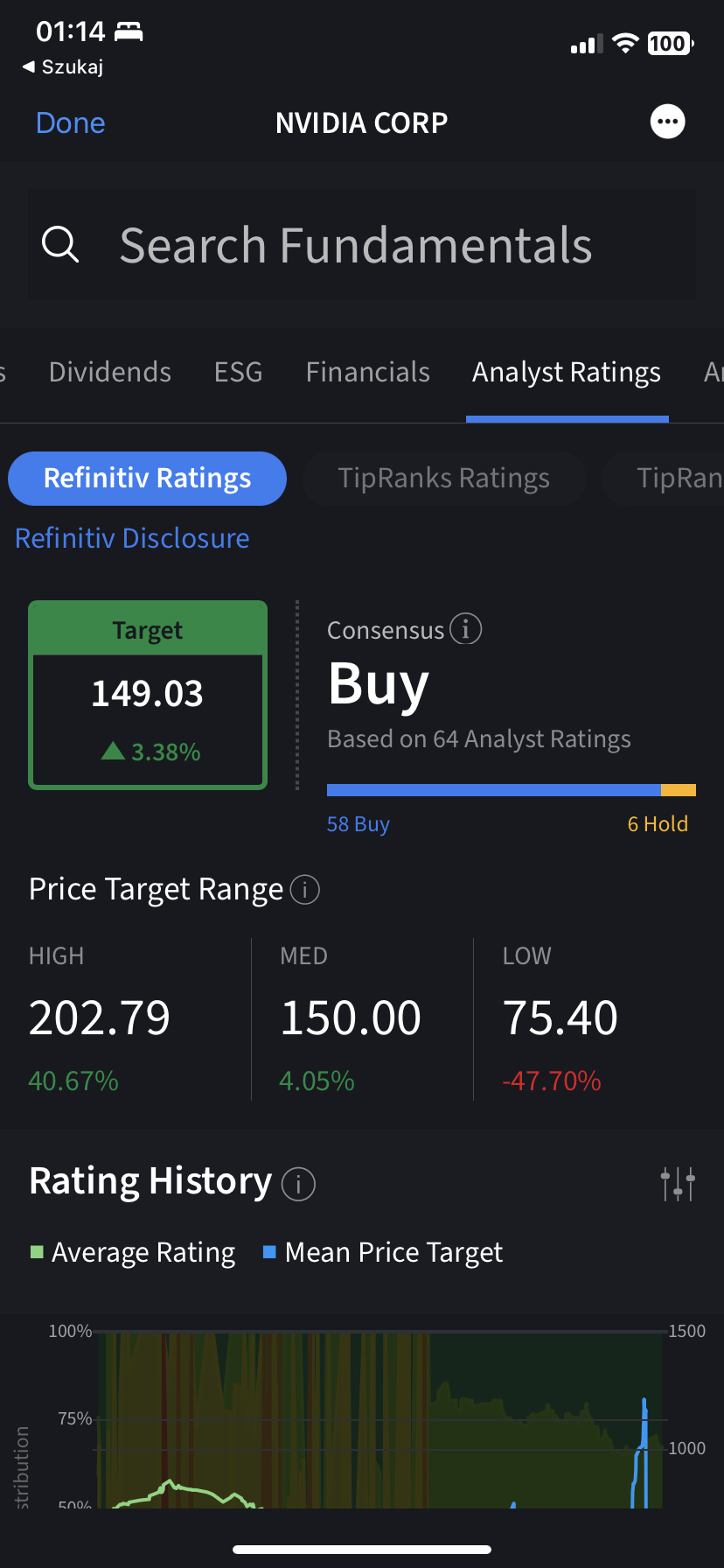Toggle Average Rating legend series

133,1253
